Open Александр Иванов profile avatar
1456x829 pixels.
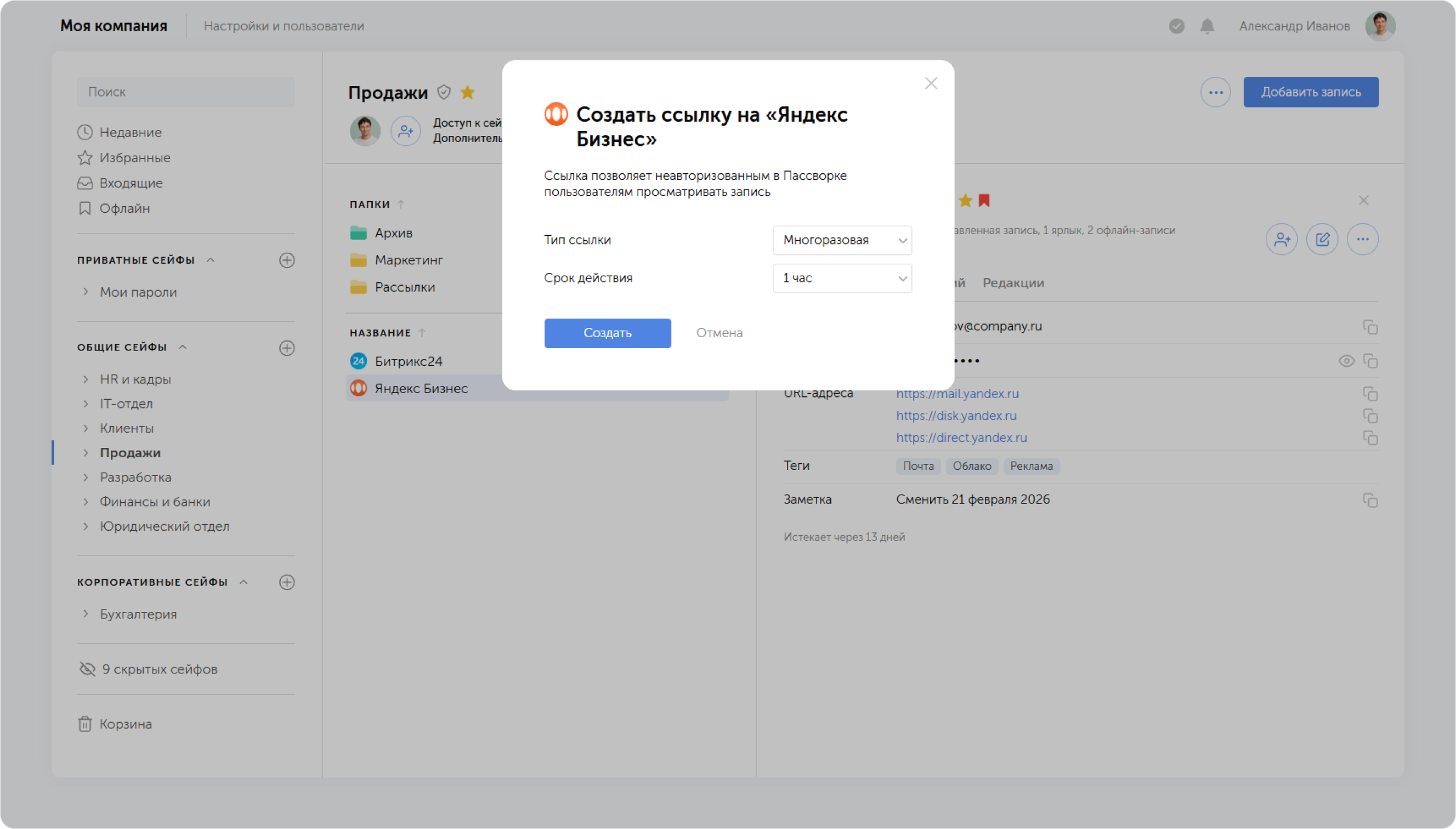click(1380, 26)
